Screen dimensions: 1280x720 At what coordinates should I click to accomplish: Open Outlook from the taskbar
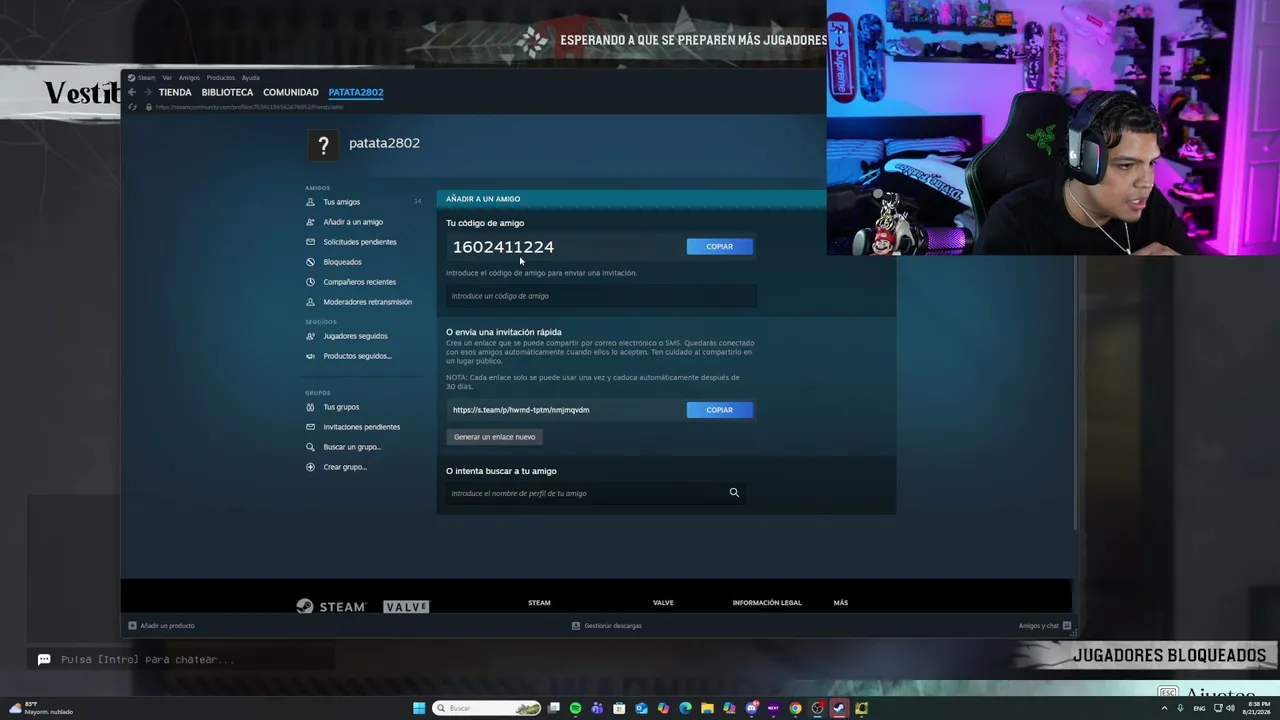pyautogui.click(x=641, y=708)
